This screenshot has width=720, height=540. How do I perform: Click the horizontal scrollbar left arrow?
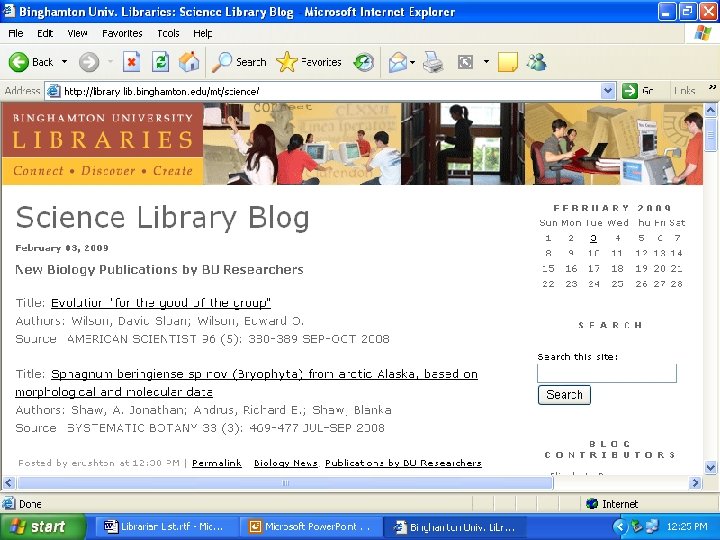tap(9, 483)
